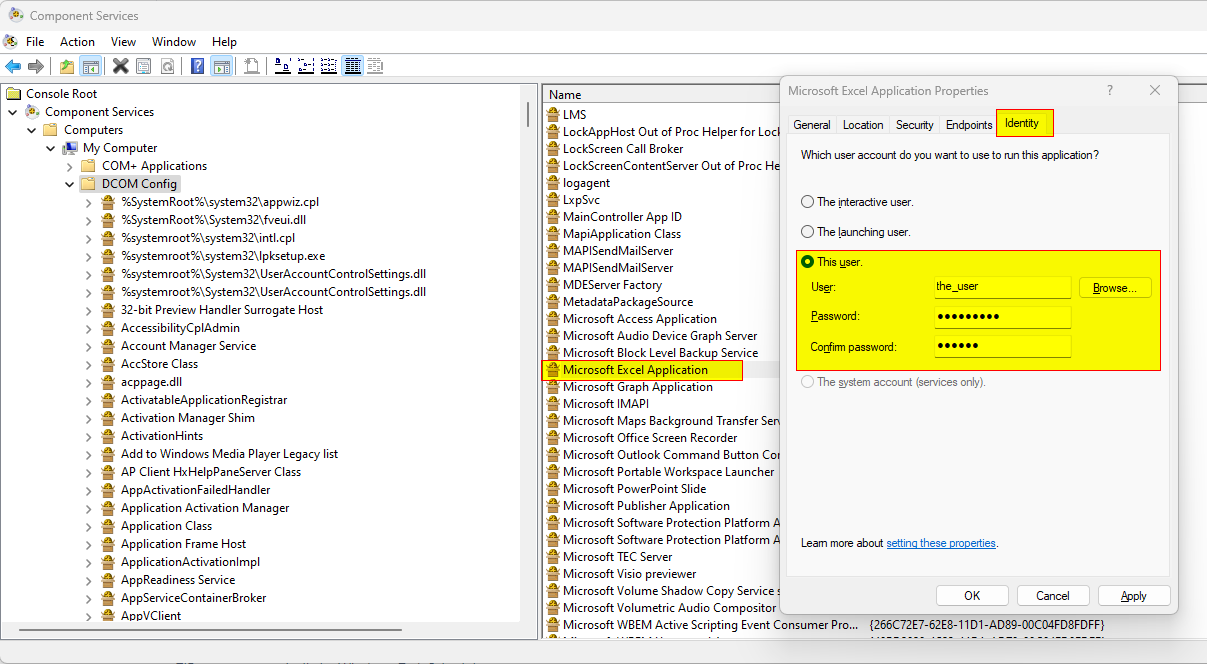Open the Action menu
1207x664 pixels.
tap(77, 42)
